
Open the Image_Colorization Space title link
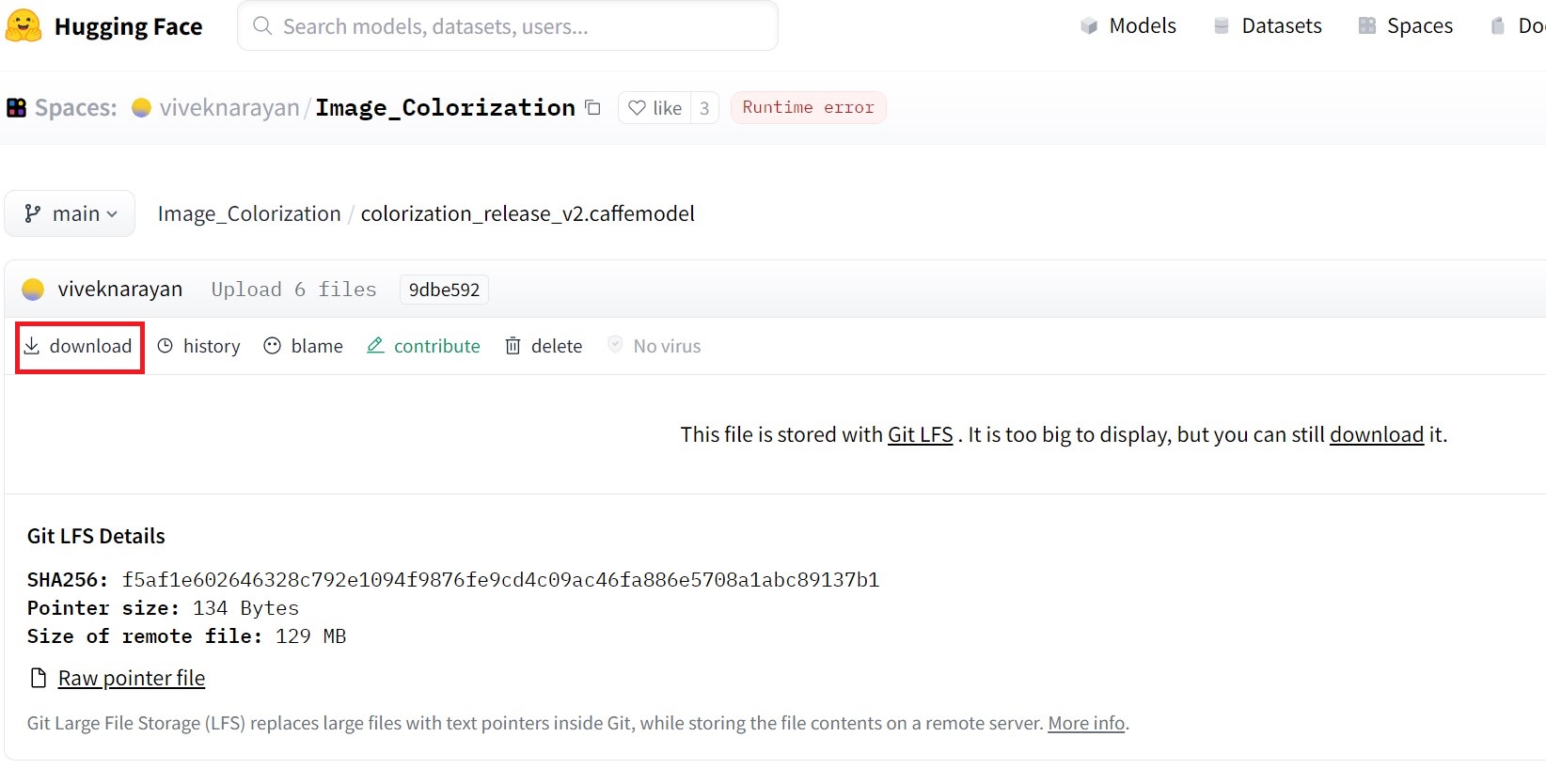[x=446, y=108]
